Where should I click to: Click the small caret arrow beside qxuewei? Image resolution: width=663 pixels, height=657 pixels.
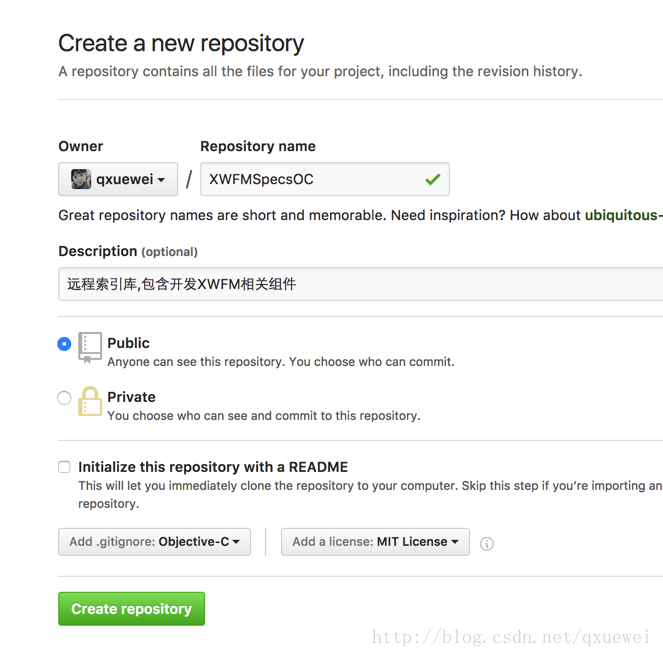[x=161, y=180]
